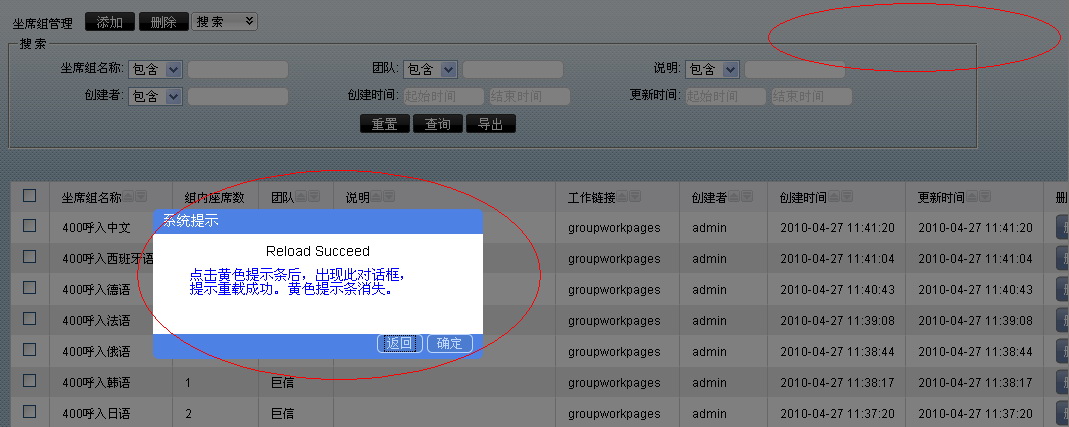
Task: Click descending sort icon for 说明 column
Action: (390, 198)
